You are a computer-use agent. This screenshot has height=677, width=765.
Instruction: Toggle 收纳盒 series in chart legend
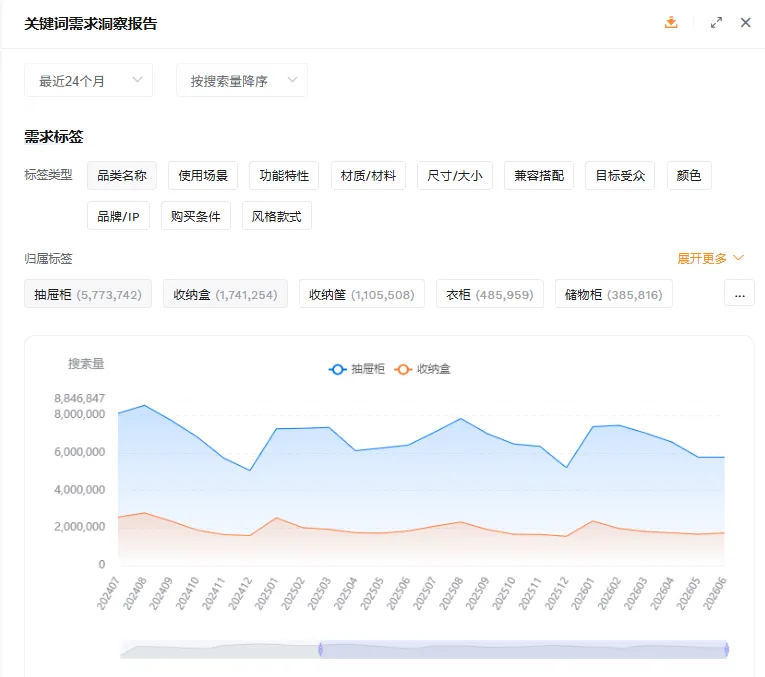tap(423, 369)
